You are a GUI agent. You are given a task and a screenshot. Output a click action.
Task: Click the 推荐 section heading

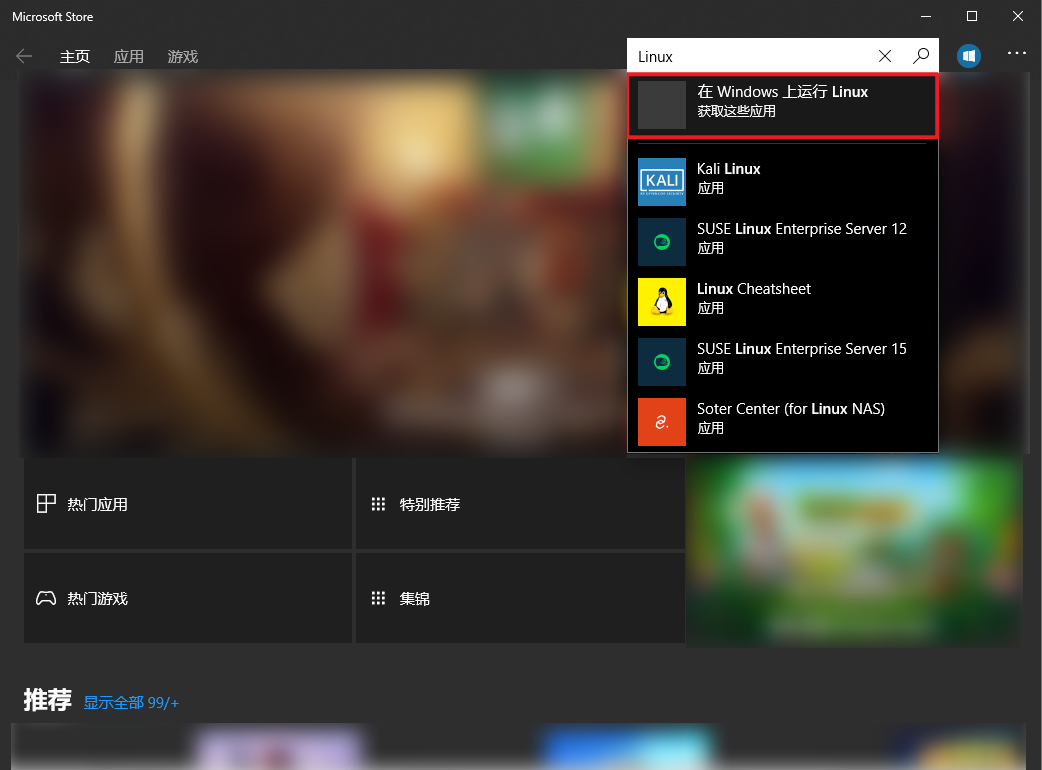coord(47,700)
